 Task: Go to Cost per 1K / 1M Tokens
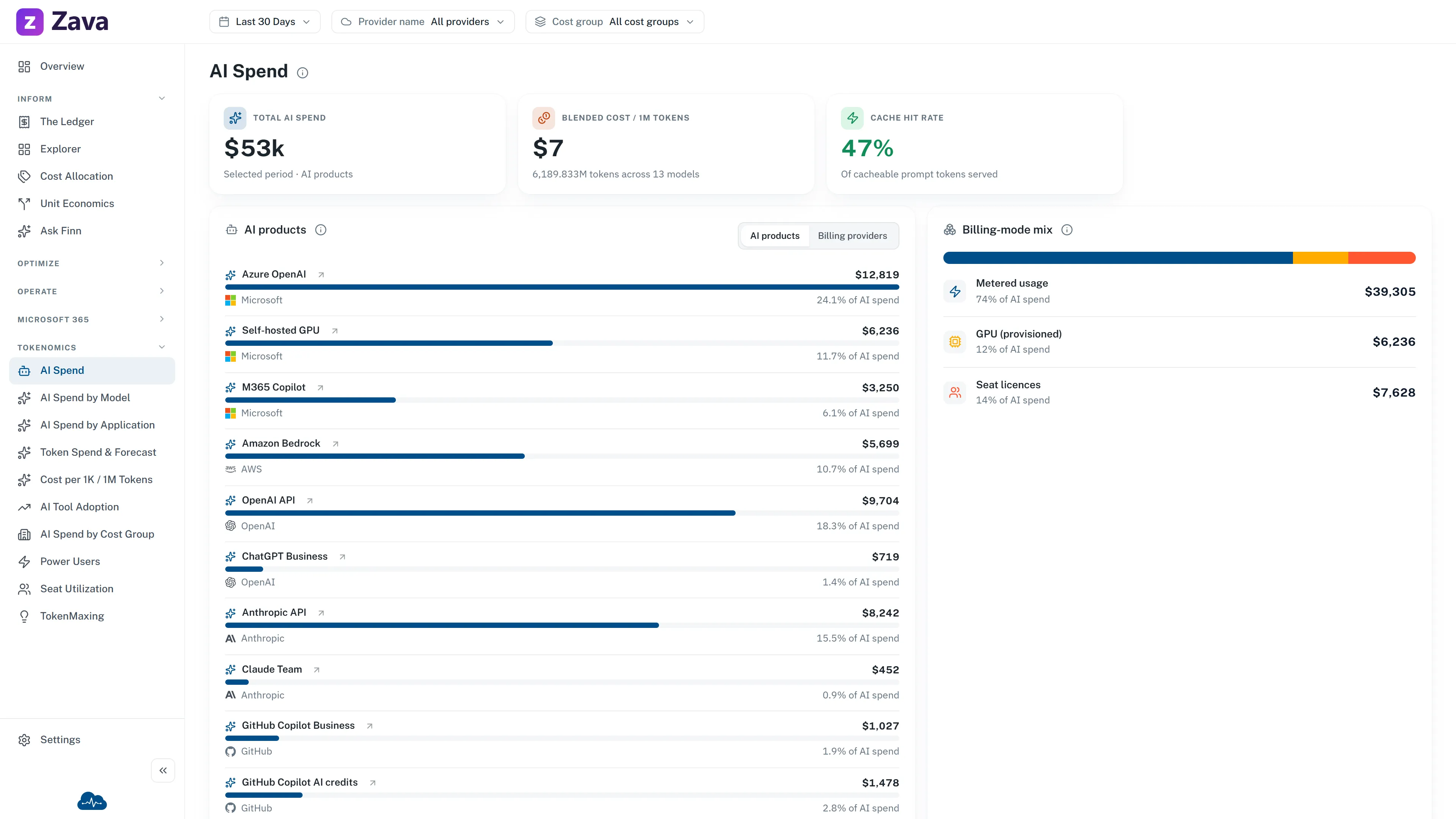[x=92, y=480]
